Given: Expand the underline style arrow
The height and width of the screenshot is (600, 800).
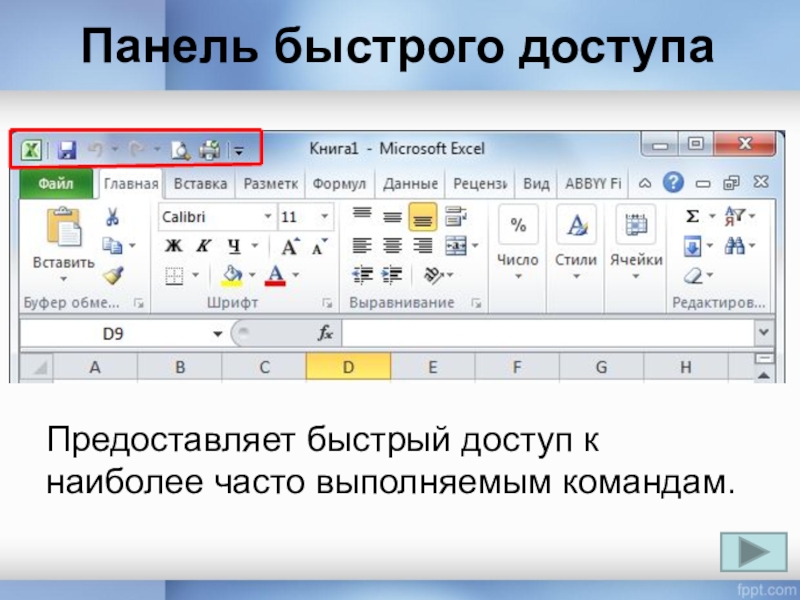Looking at the screenshot, I should pyautogui.click(x=255, y=246).
